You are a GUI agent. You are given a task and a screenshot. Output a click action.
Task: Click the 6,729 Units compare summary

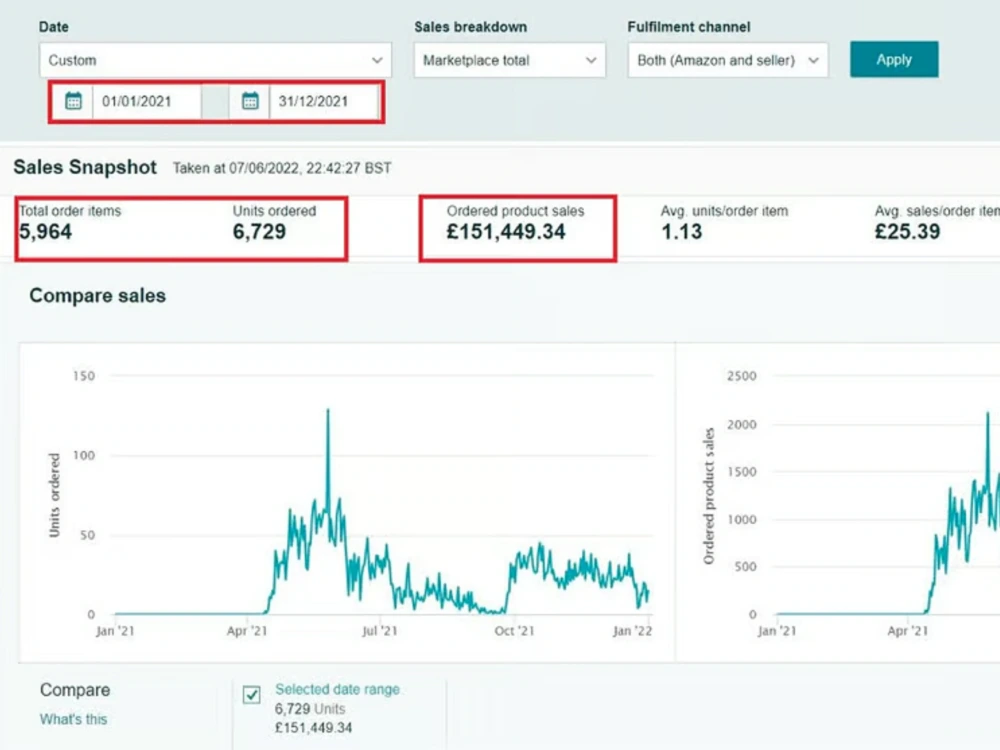point(310,709)
